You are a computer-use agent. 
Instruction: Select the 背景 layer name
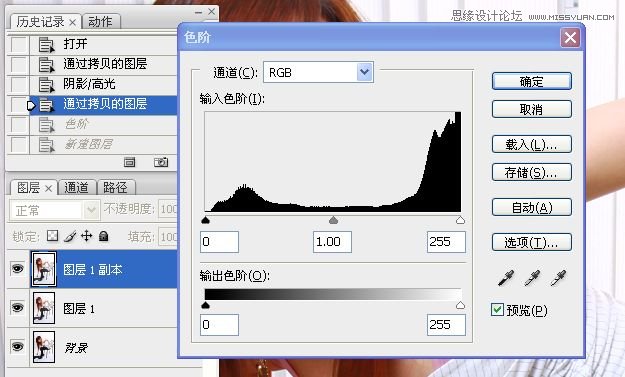76,348
